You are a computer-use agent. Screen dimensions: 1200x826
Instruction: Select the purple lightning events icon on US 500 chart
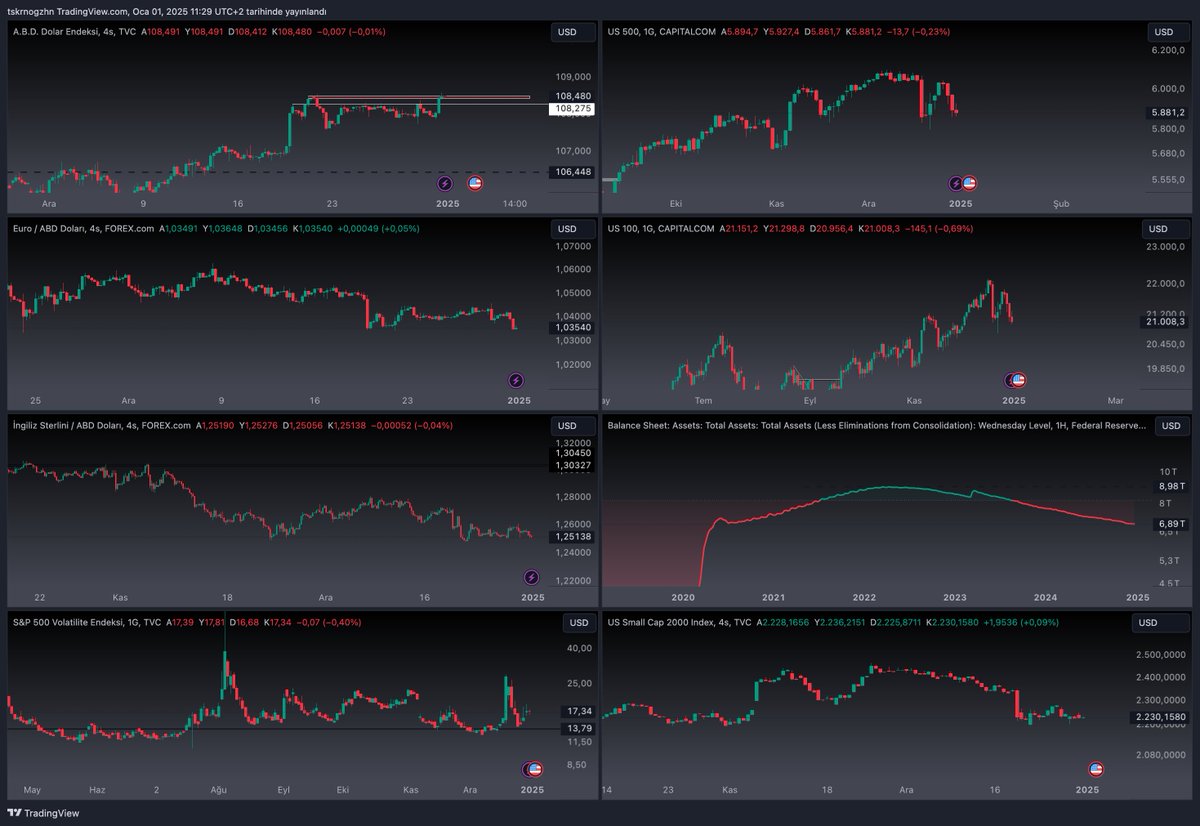tap(953, 183)
